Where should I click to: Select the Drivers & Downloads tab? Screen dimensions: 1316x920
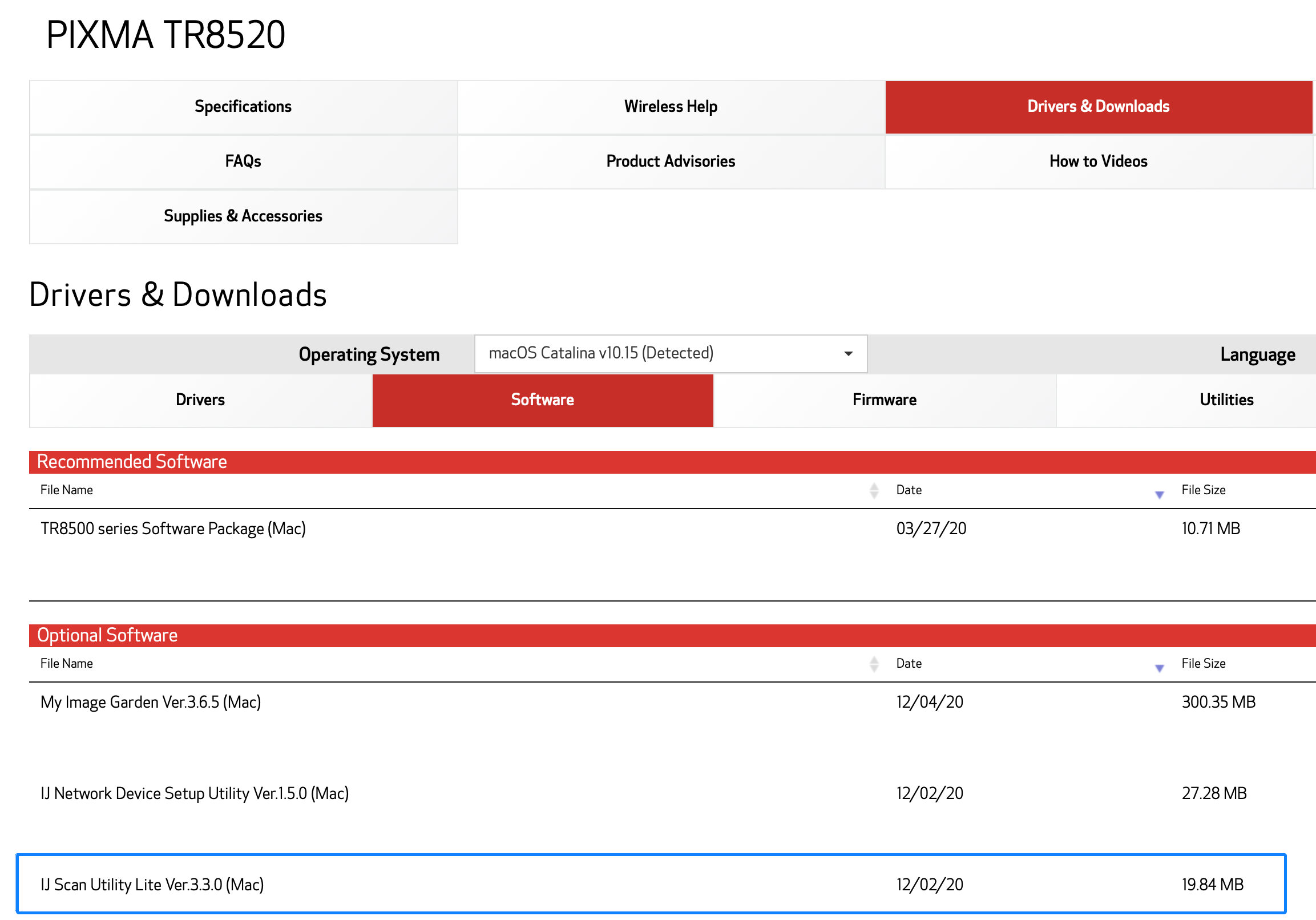[1097, 107]
